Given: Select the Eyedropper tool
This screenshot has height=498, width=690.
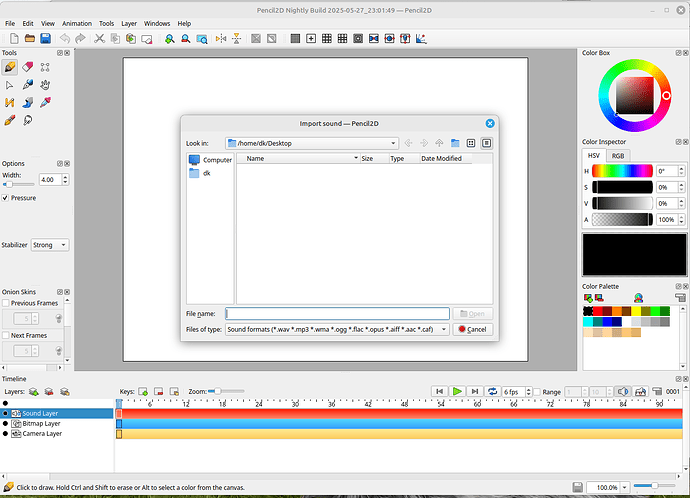Looking at the screenshot, I should tap(45, 103).
